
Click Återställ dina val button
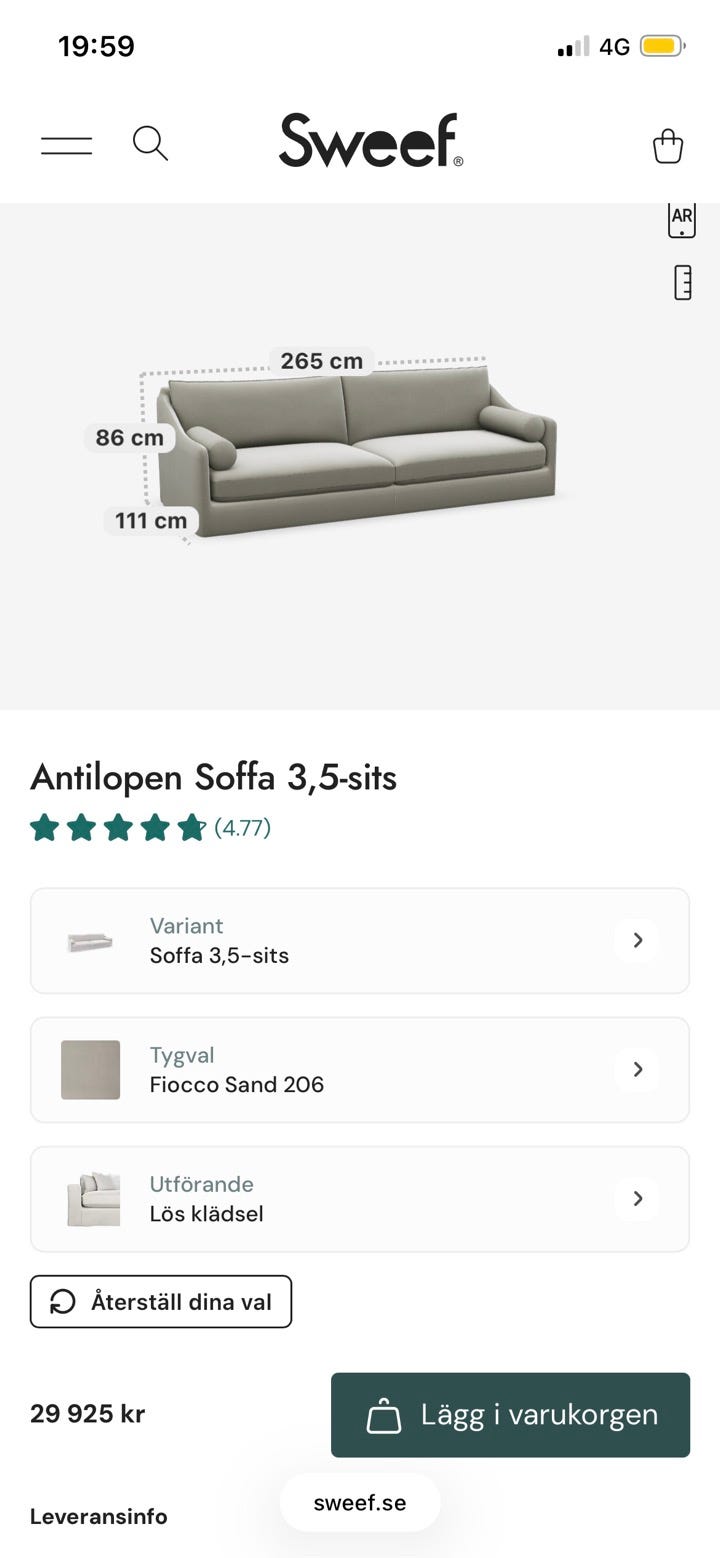pyautogui.click(x=161, y=1302)
